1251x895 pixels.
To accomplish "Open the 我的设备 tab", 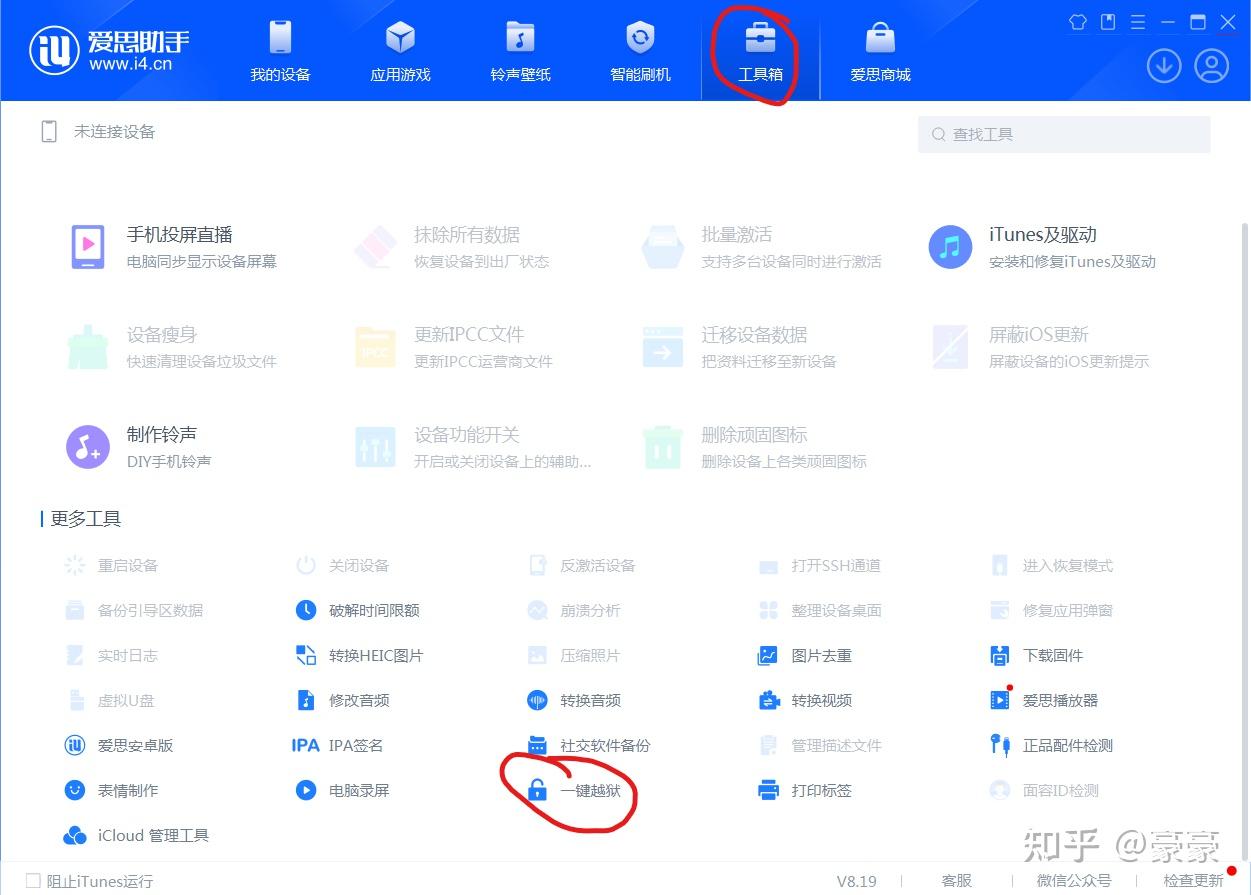I will [x=280, y=51].
